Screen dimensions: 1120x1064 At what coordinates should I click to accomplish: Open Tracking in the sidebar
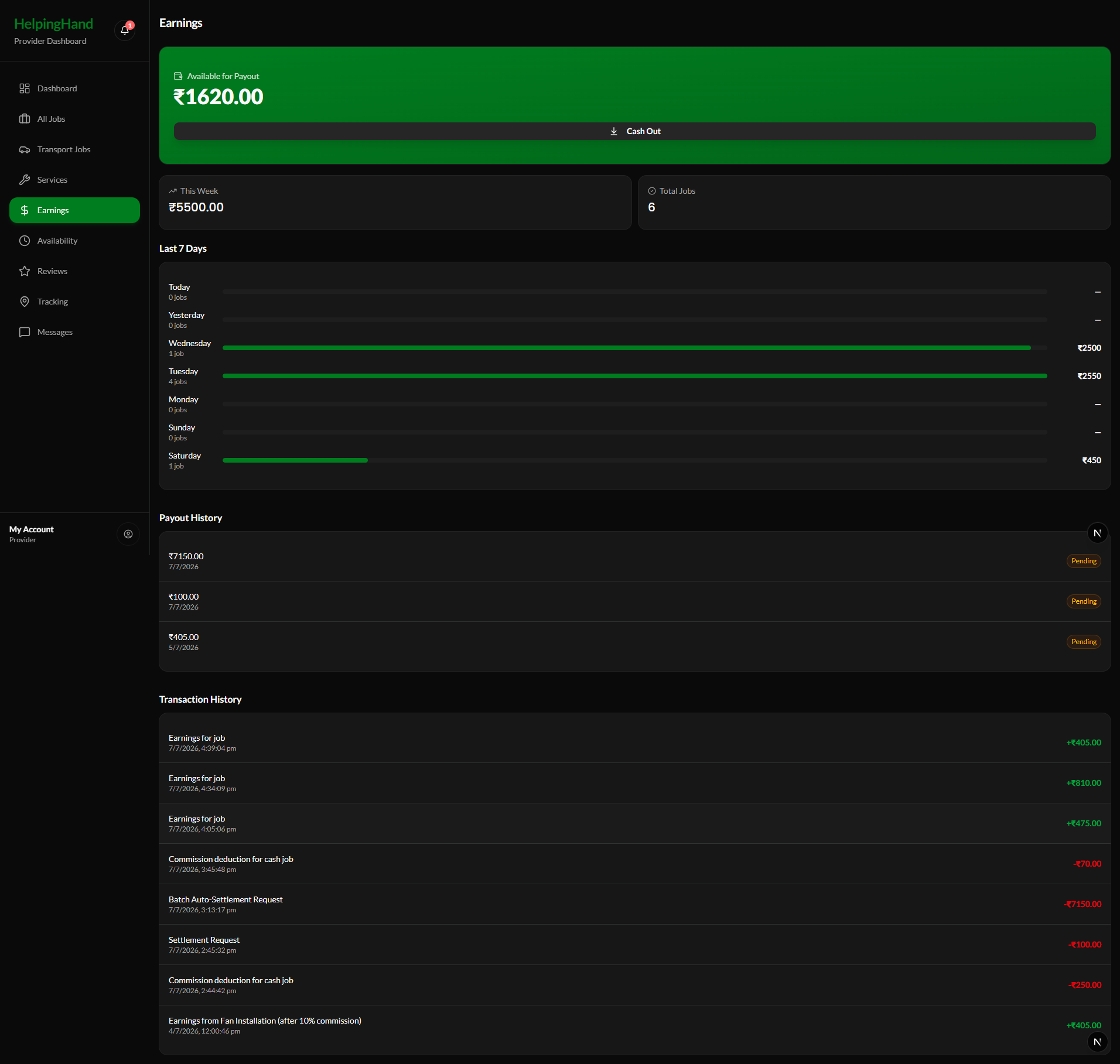(x=74, y=302)
